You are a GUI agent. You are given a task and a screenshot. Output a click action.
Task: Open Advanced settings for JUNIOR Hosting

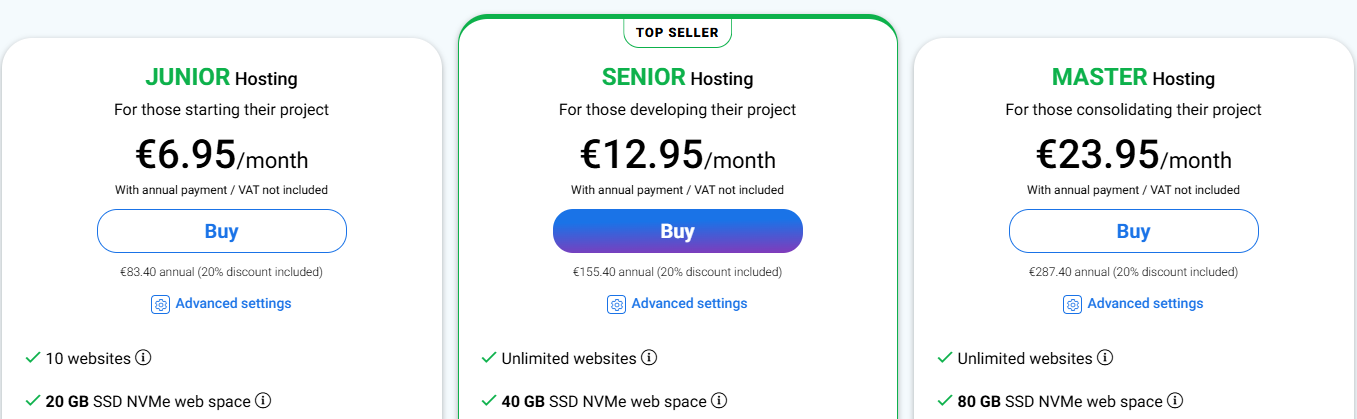(233, 303)
